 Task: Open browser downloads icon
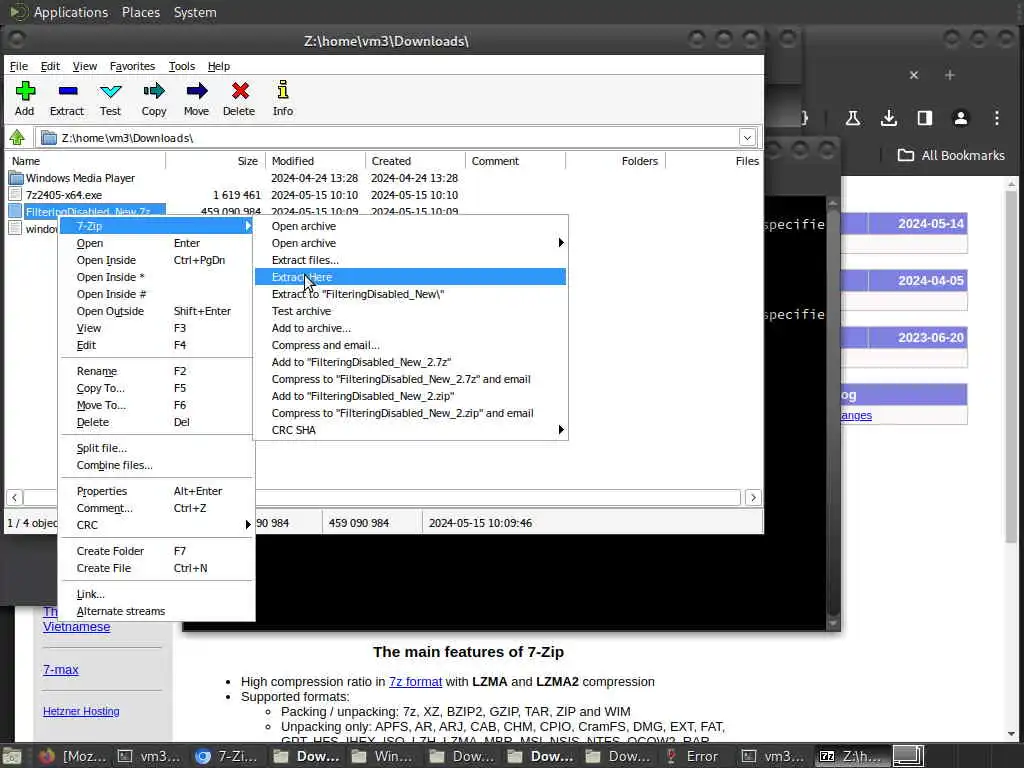coord(888,118)
